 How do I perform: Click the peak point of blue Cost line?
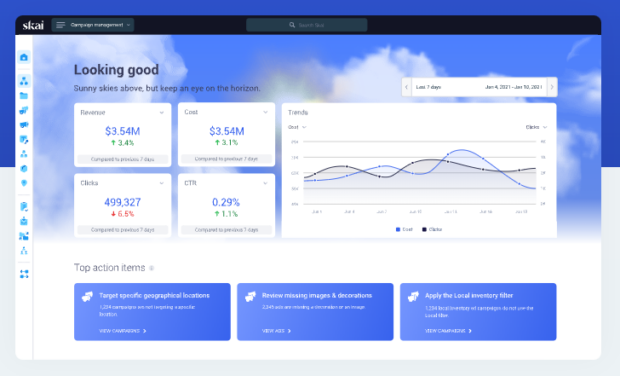[462, 150]
